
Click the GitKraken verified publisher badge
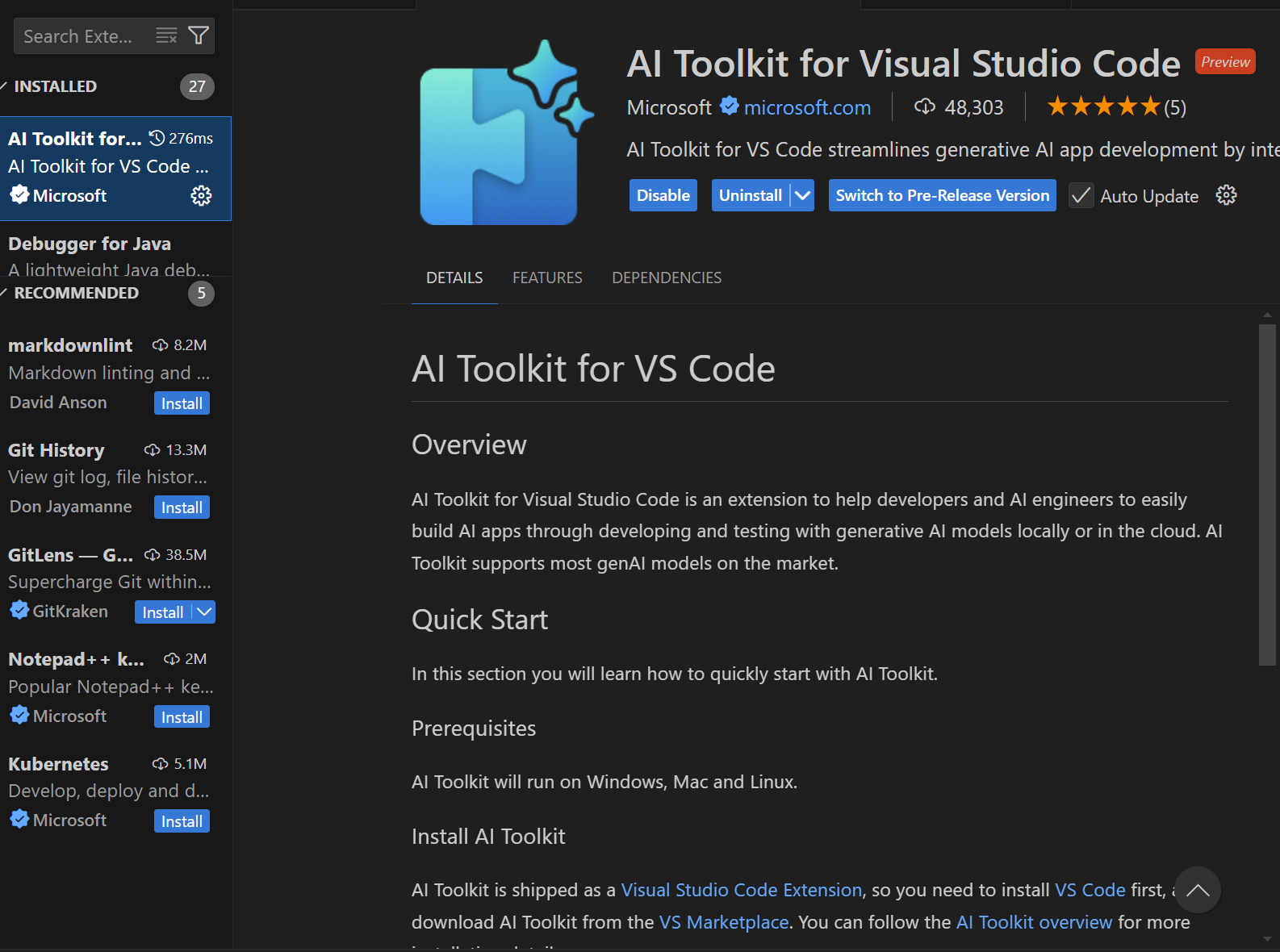coord(19,610)
